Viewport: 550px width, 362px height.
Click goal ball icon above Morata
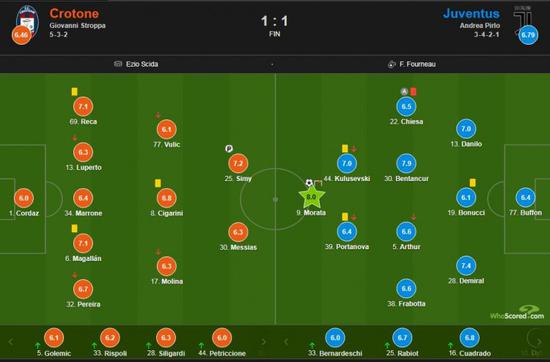click(309, 183)
